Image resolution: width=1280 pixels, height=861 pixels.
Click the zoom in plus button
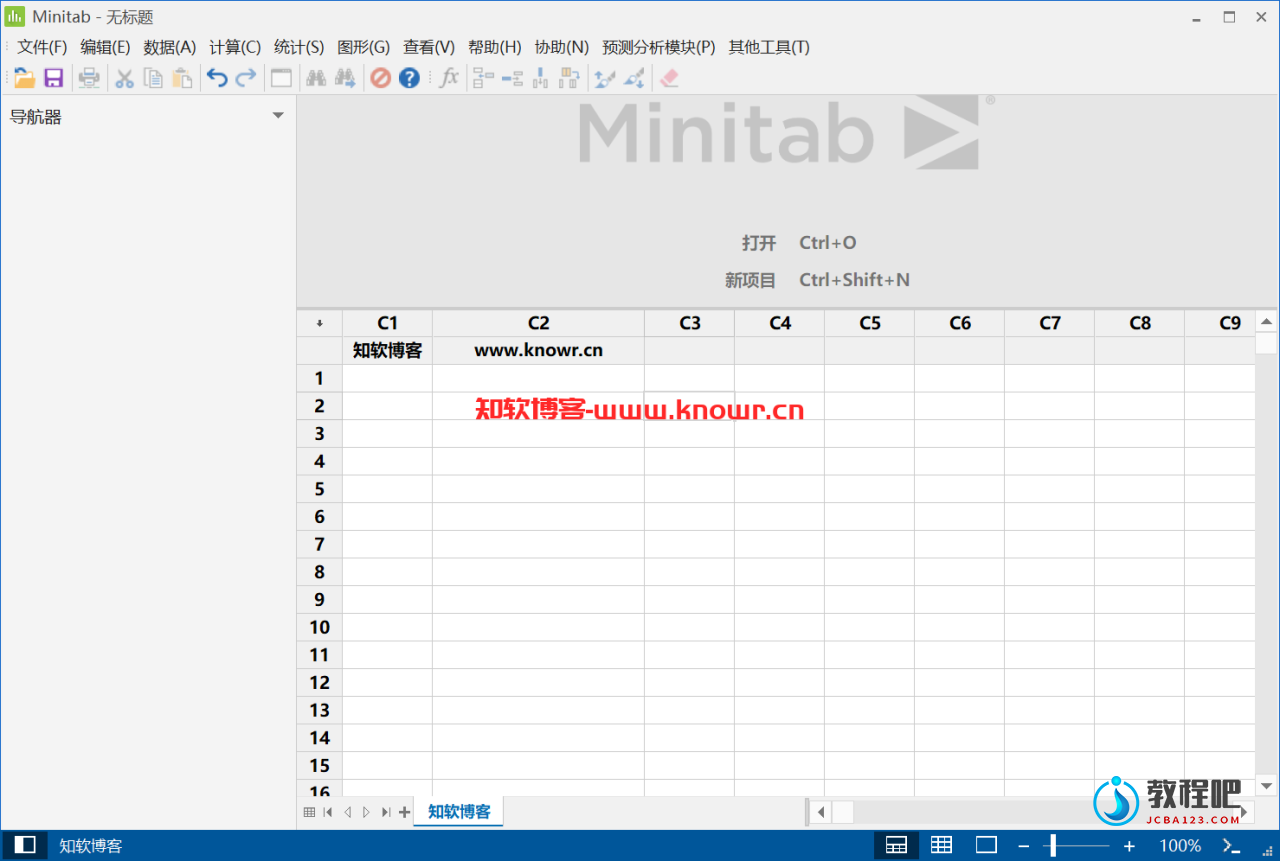(x=1129, y=846)
